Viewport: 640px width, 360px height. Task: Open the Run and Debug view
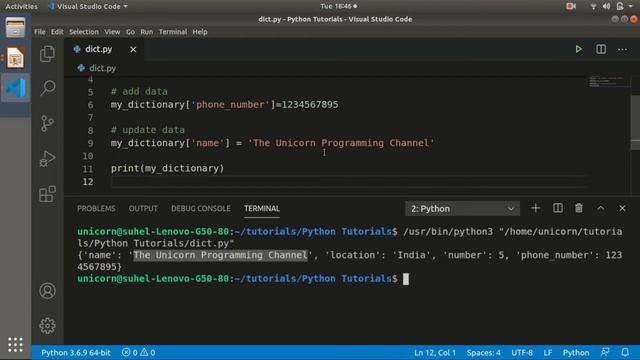(x=47, y=159)
